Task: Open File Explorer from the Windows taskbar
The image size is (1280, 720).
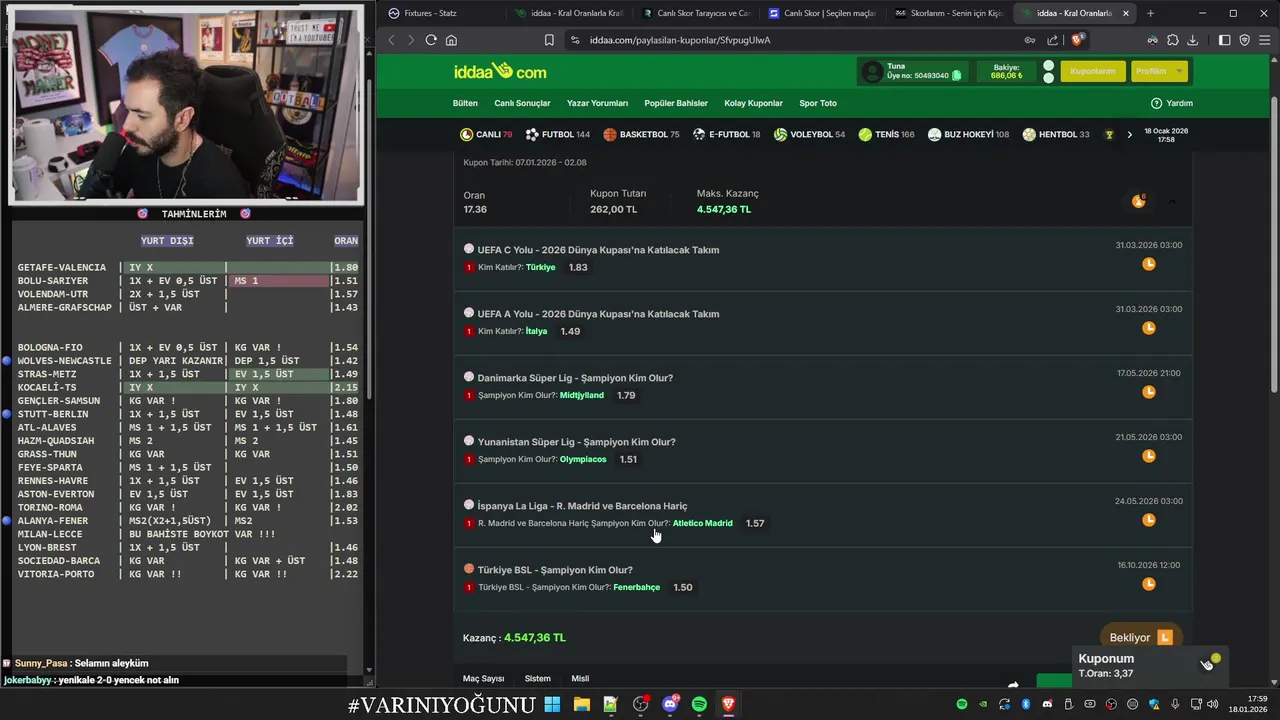Action: [x=581, y=704]
